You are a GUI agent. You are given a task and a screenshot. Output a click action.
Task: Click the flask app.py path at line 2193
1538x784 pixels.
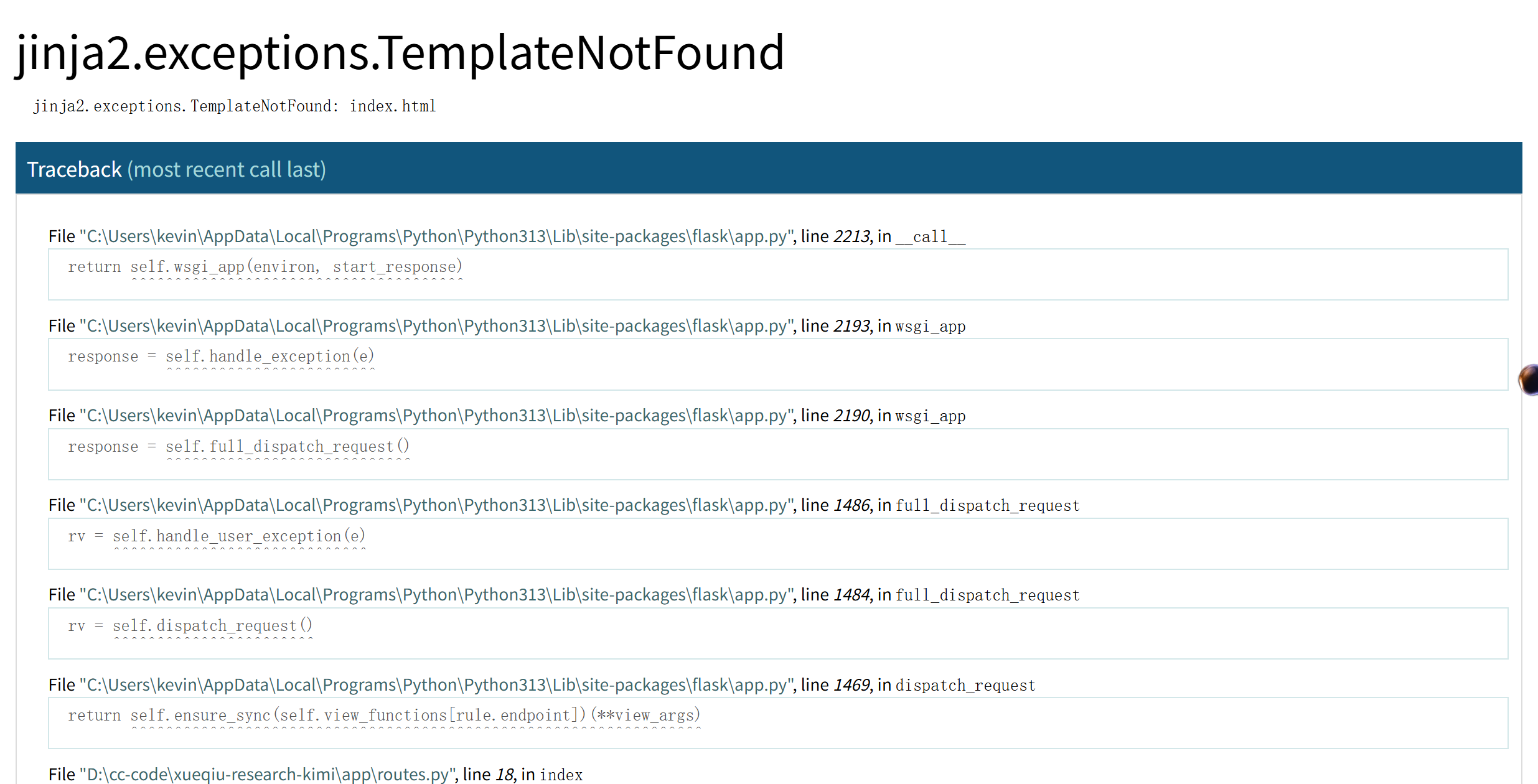click(437, 327)
